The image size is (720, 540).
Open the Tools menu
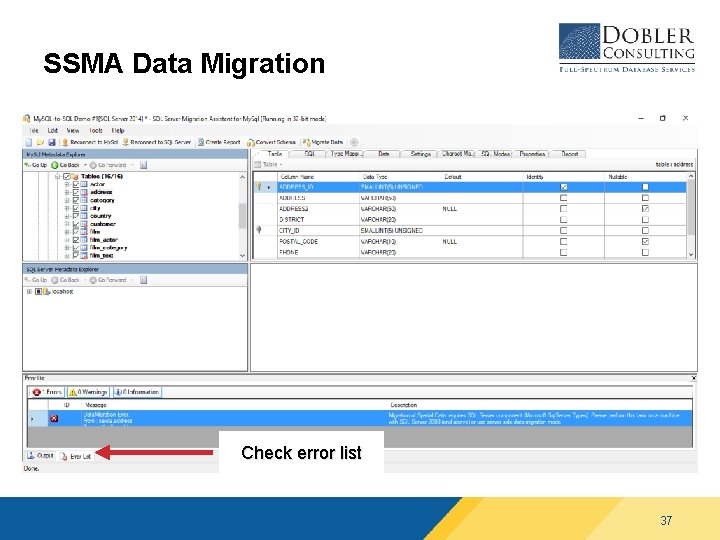pyautogui.click(x=96, y=130)
